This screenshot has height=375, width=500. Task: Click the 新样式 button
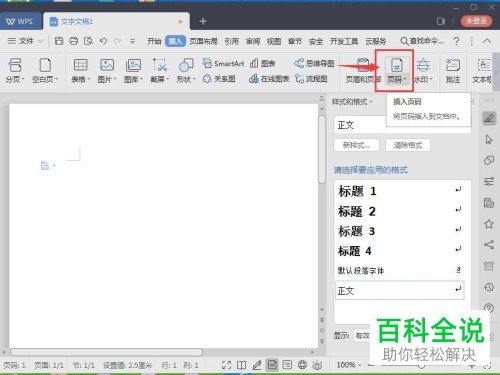pyautogui.click(x=356, y=145)
